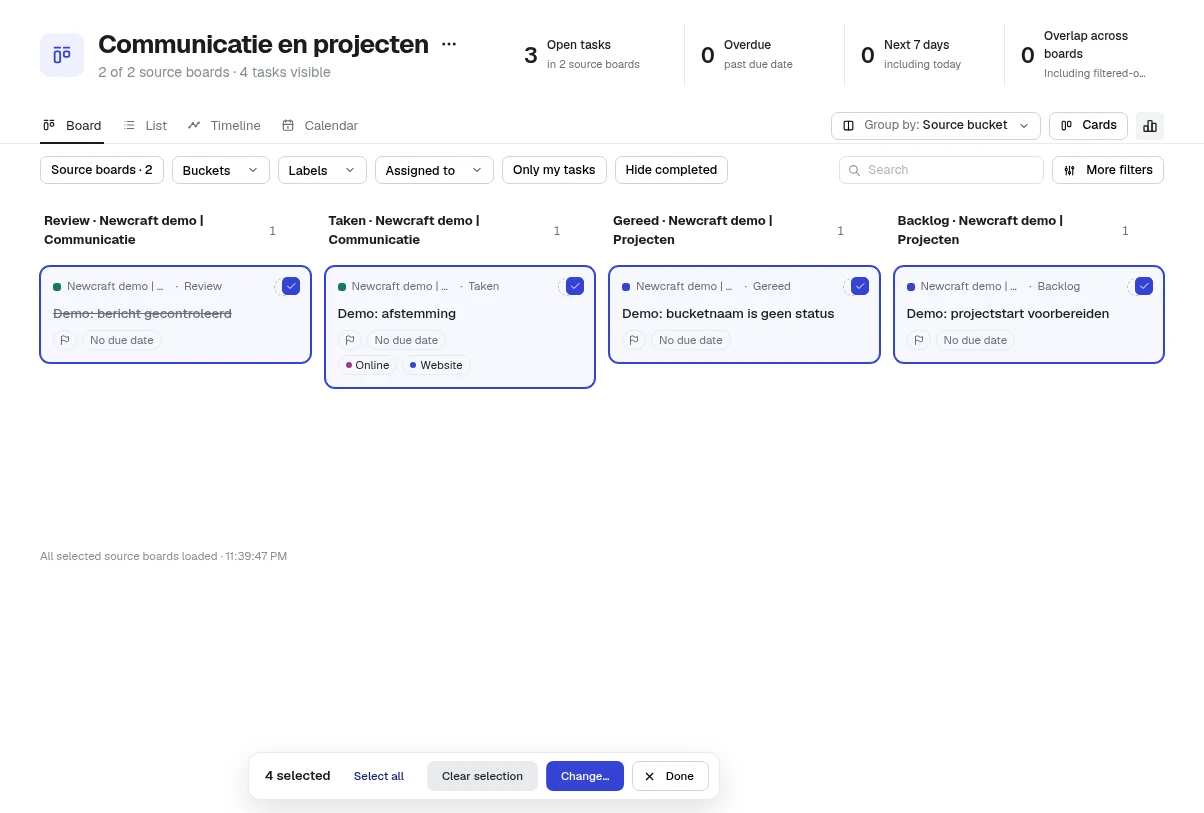Click the flag icon on projectstart voorbereiden card
Viewport: 1204px width, 813px height.
click(x=919, y=340)
